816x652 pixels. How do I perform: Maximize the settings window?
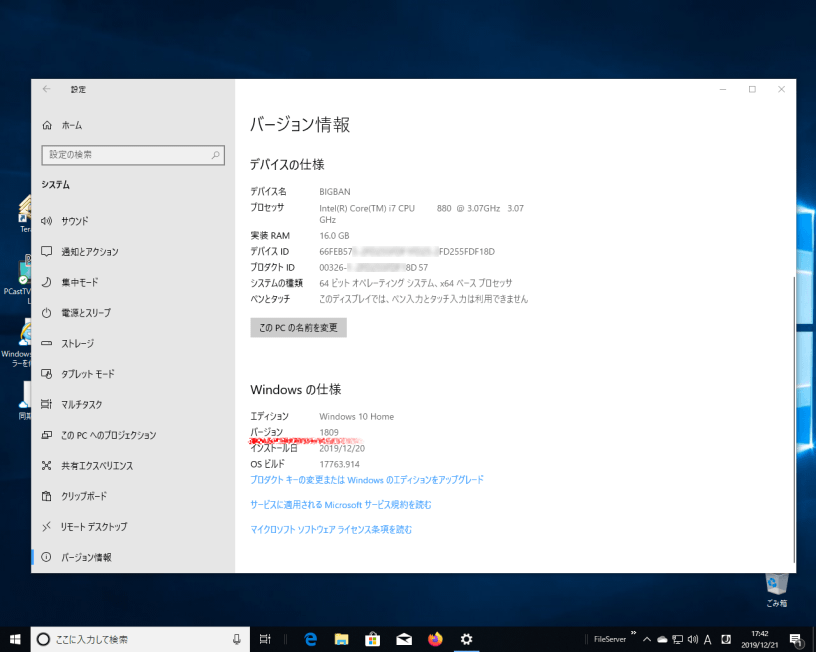point(752,90)
